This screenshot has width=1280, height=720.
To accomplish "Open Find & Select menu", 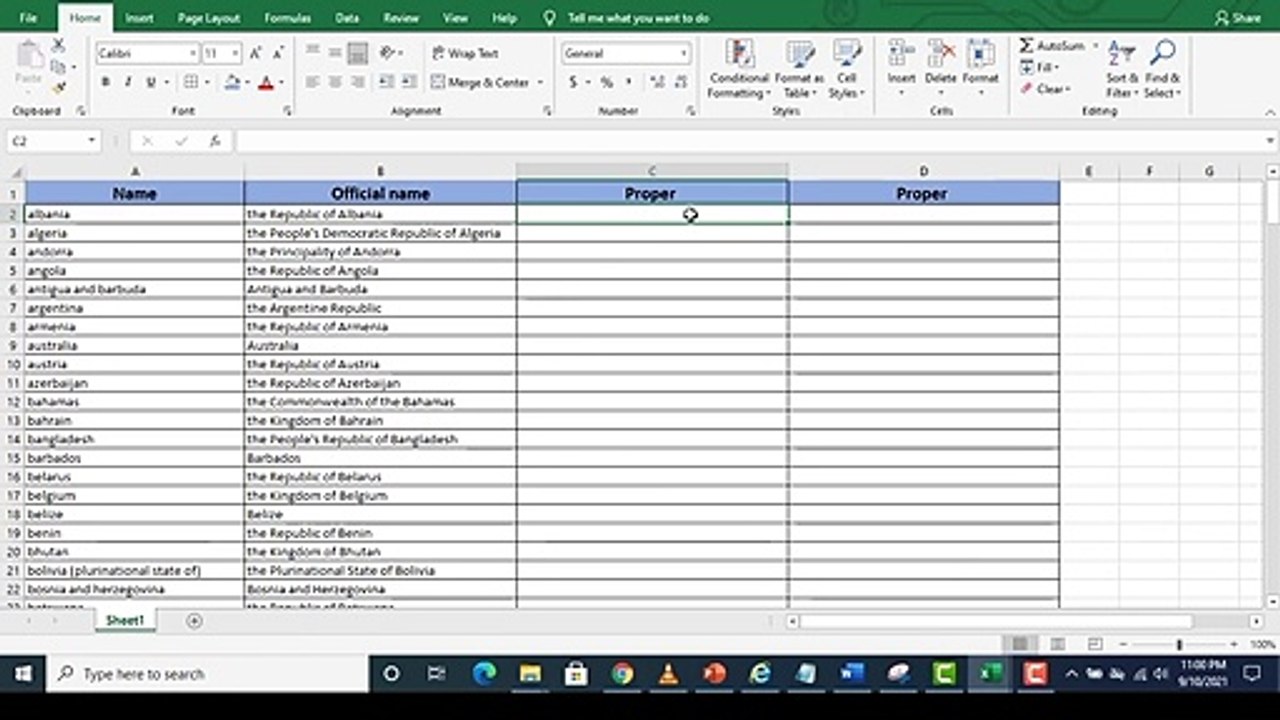I will (1163, 69).
